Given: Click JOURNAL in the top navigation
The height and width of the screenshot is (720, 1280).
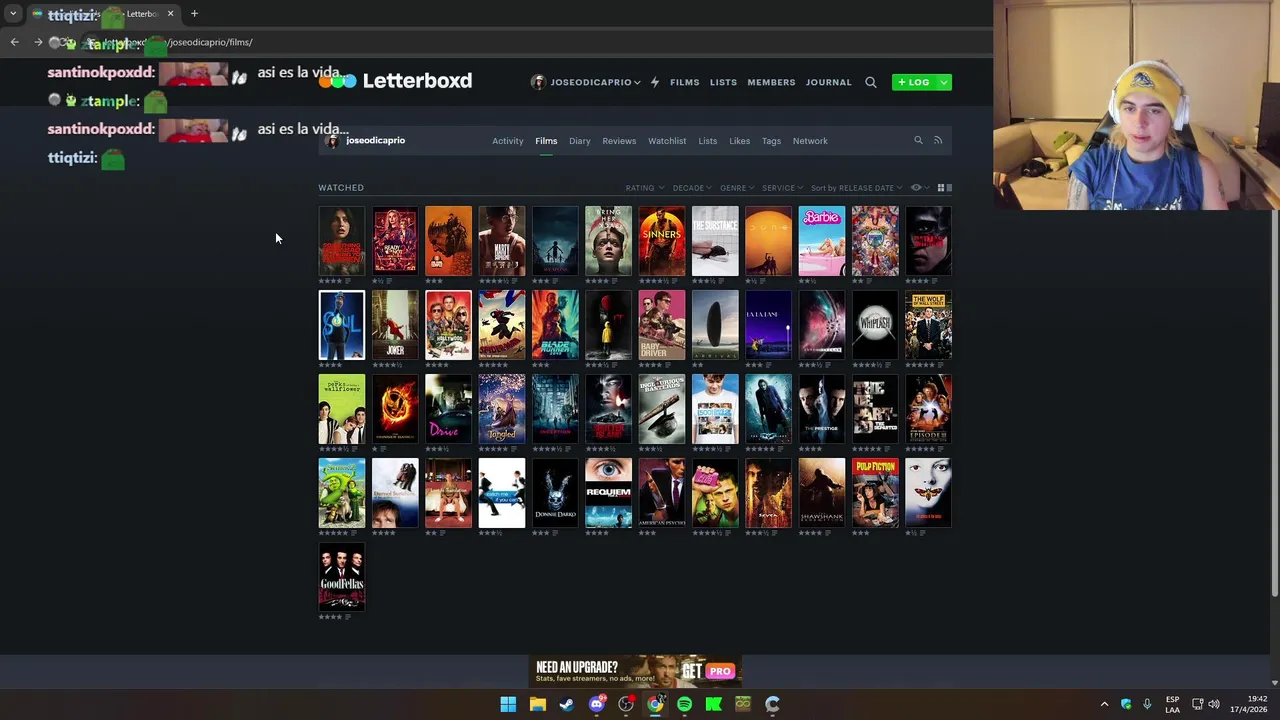Looking at the screenshot, I should pos(829,82).
